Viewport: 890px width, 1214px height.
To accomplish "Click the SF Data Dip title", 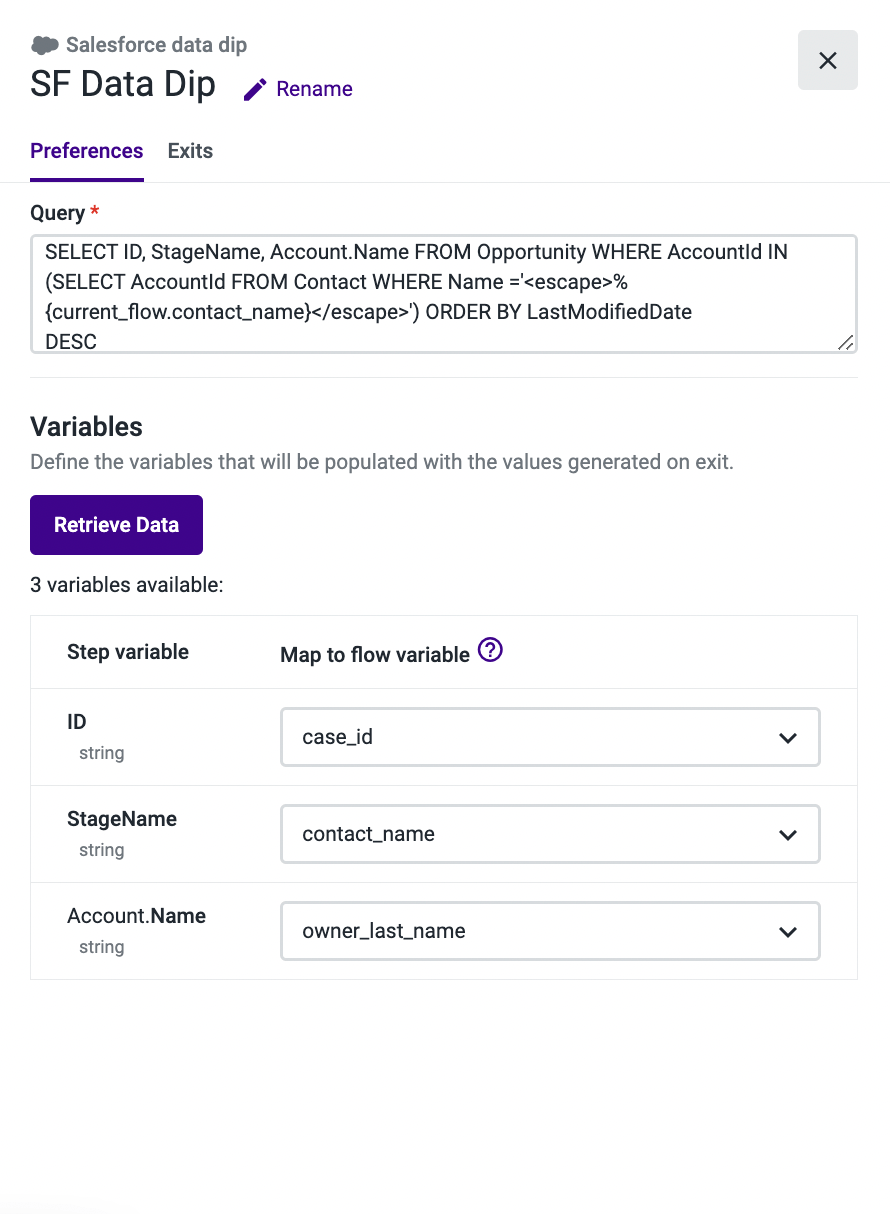I will click(123, 85).
